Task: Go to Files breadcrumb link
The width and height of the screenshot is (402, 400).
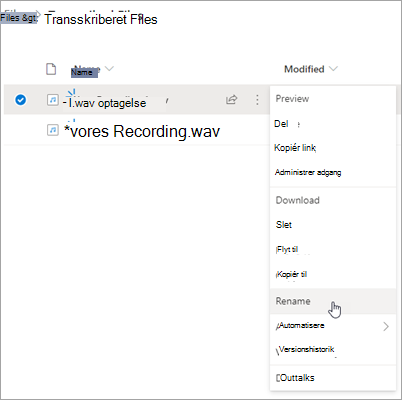Action: [18, 18]
